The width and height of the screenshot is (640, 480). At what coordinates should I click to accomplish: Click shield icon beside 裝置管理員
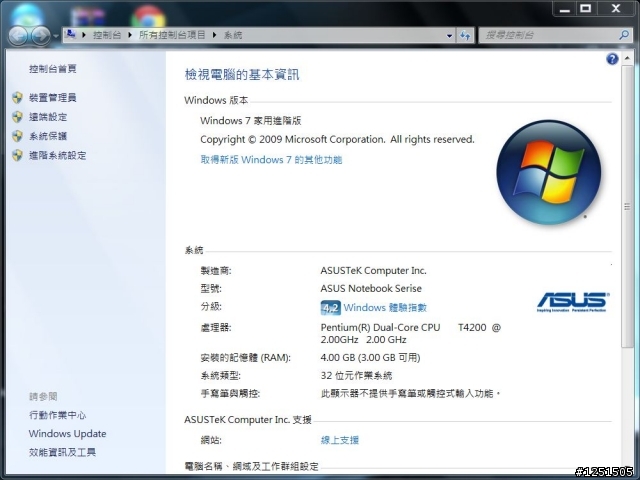coord(17,98)
